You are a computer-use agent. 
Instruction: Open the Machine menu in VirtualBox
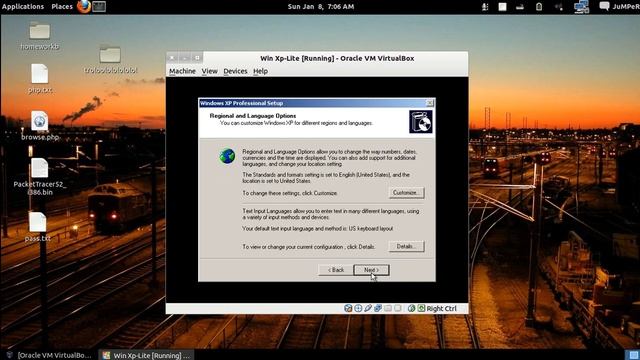pos(182,71)
